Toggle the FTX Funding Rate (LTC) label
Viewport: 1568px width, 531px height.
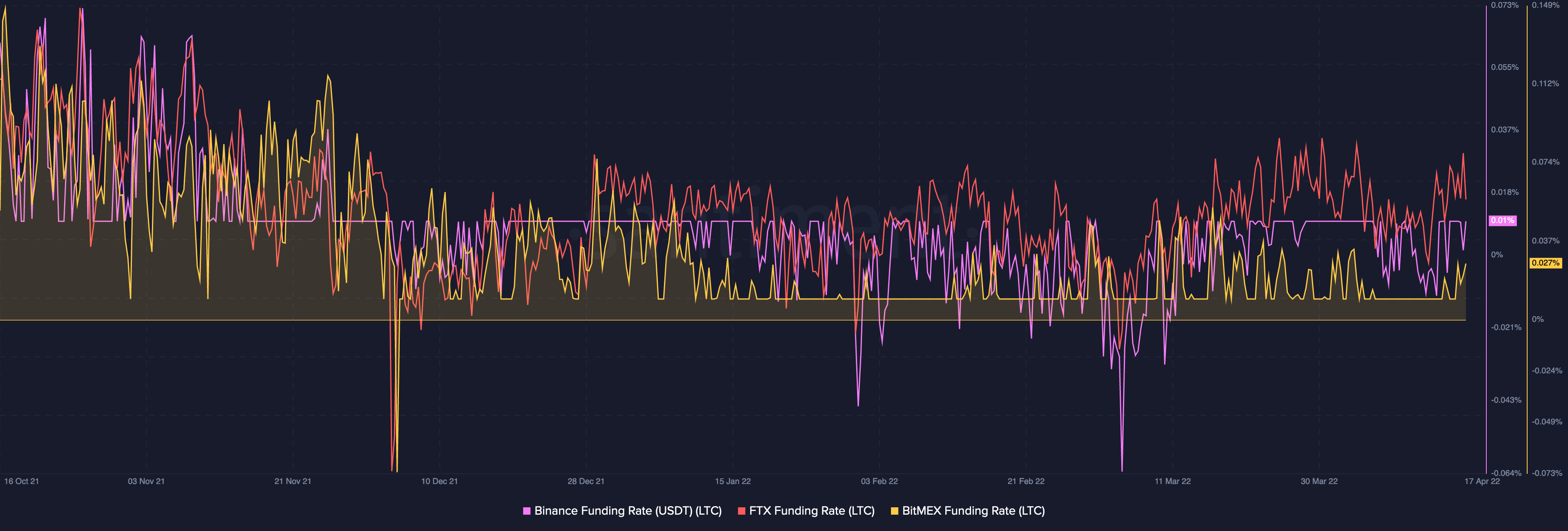(x=811, y=511)
